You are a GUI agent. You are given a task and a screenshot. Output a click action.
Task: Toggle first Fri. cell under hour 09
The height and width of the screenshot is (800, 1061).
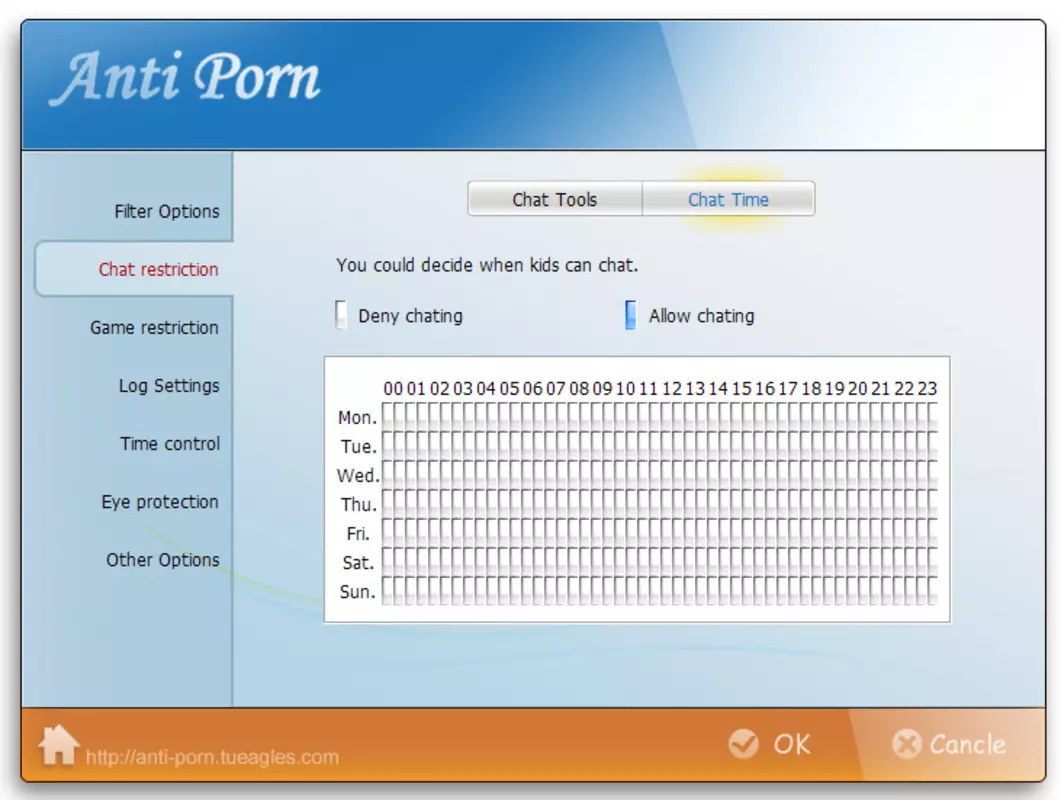[x=597, y=533]
